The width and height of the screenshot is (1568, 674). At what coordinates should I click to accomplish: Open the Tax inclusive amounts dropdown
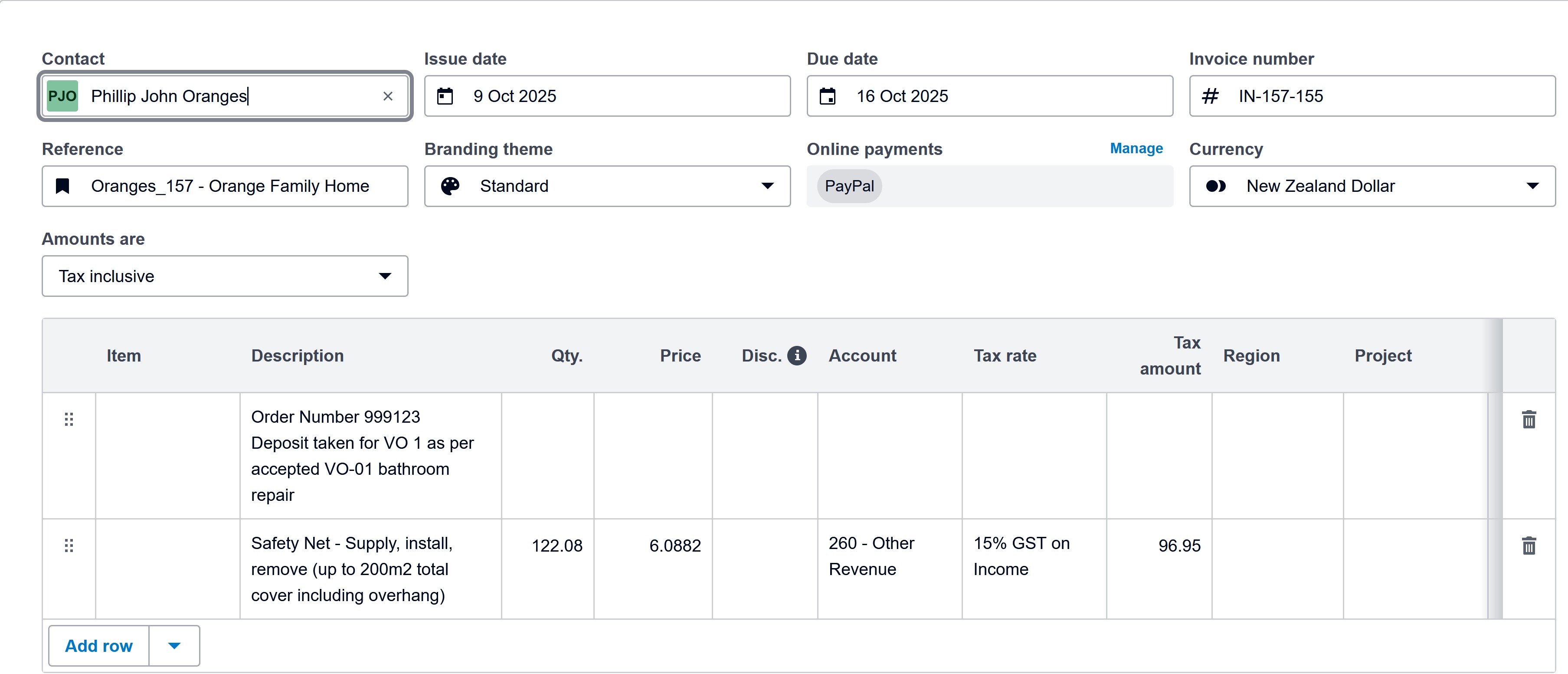385,276
